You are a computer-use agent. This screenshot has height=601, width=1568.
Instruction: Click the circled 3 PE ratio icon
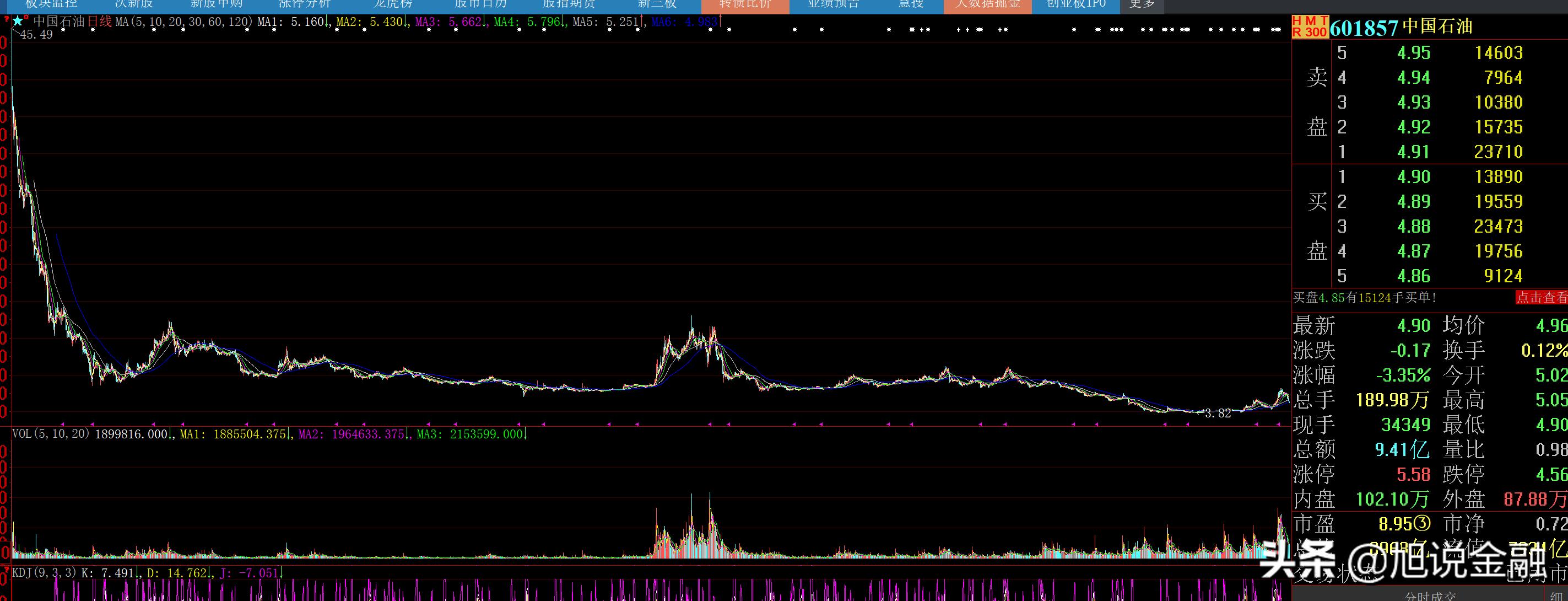pos(1423,524)
